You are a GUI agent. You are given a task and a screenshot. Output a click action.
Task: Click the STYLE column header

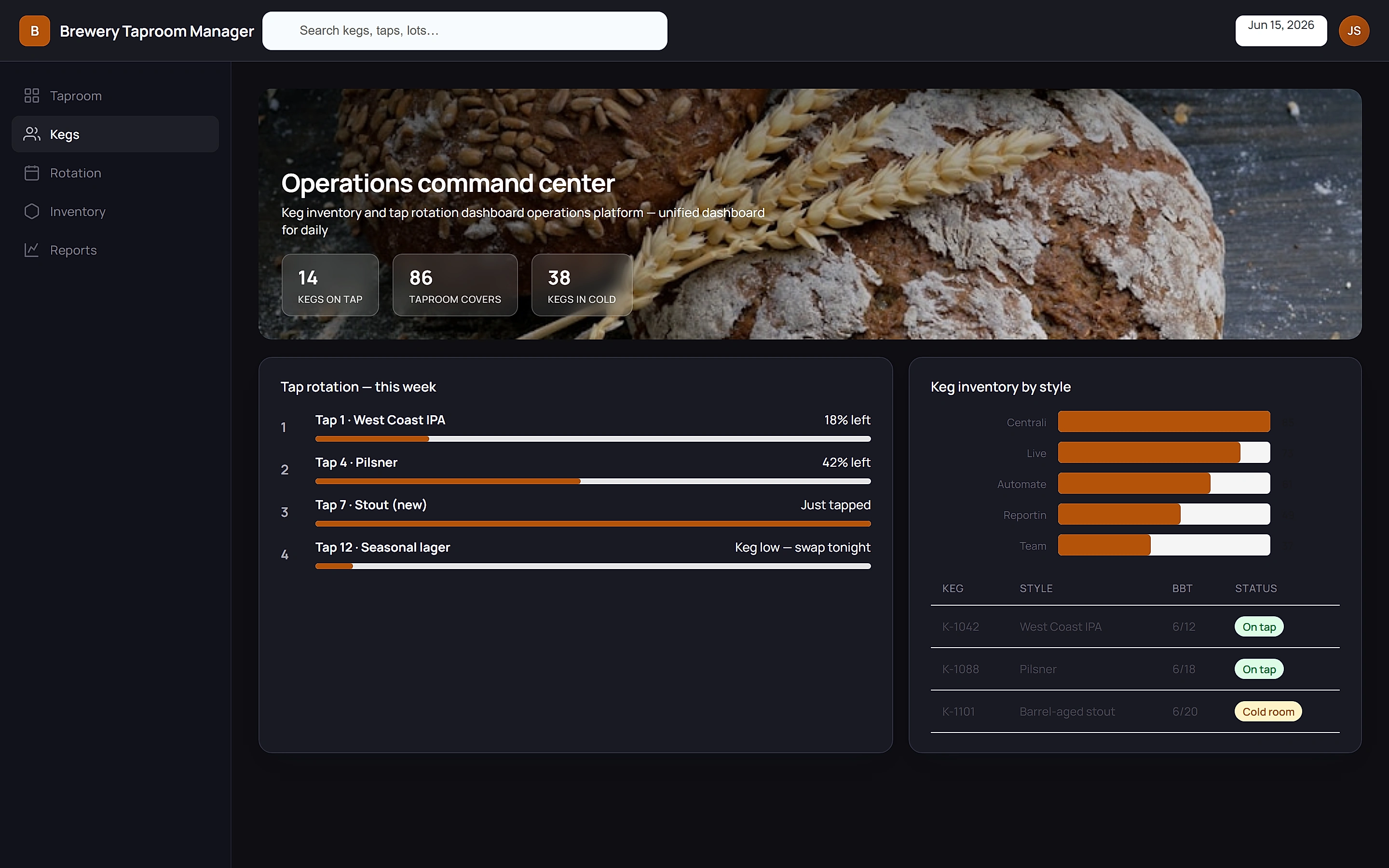click(x=1036, y=588)
